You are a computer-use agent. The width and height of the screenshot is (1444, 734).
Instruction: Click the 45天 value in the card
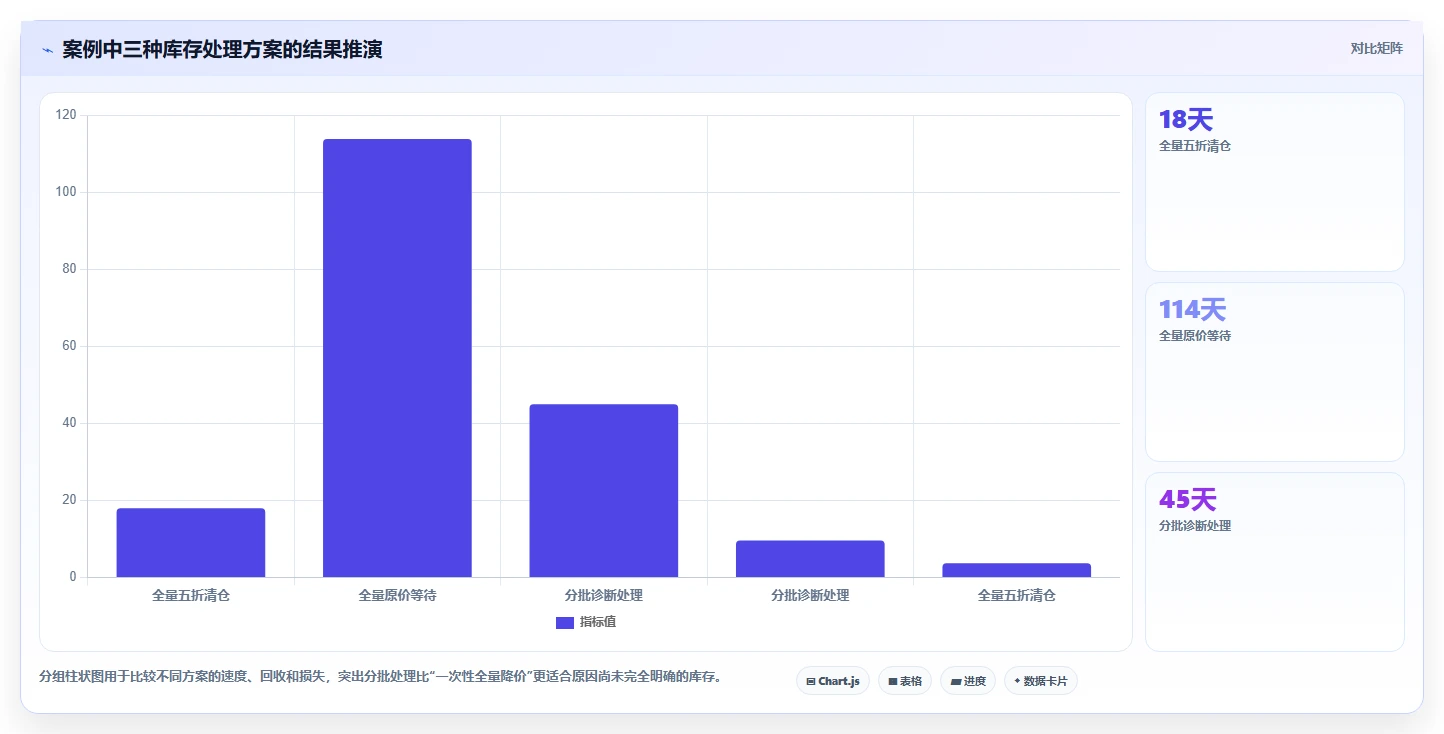[x=1187, y=500]
